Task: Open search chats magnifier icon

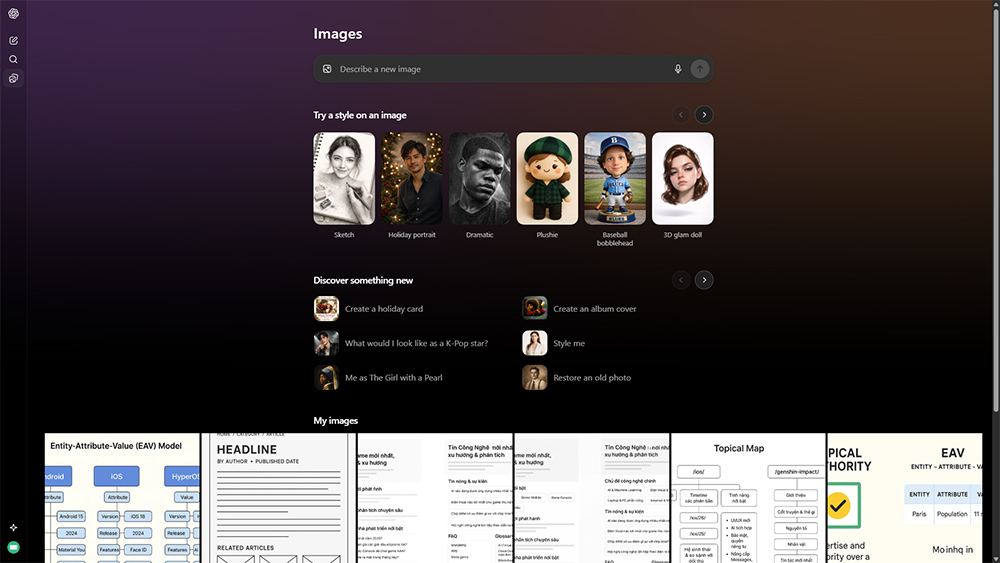Action: [13, 59]
